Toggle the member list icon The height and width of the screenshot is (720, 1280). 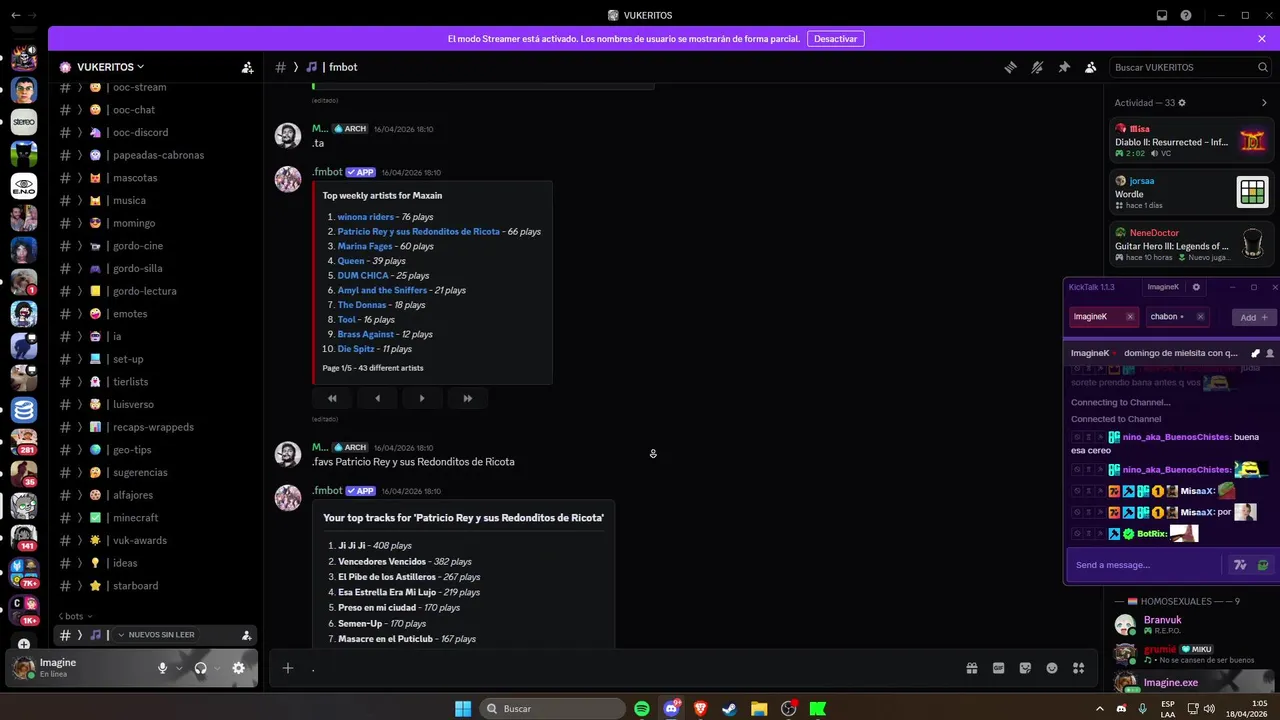1090,67
